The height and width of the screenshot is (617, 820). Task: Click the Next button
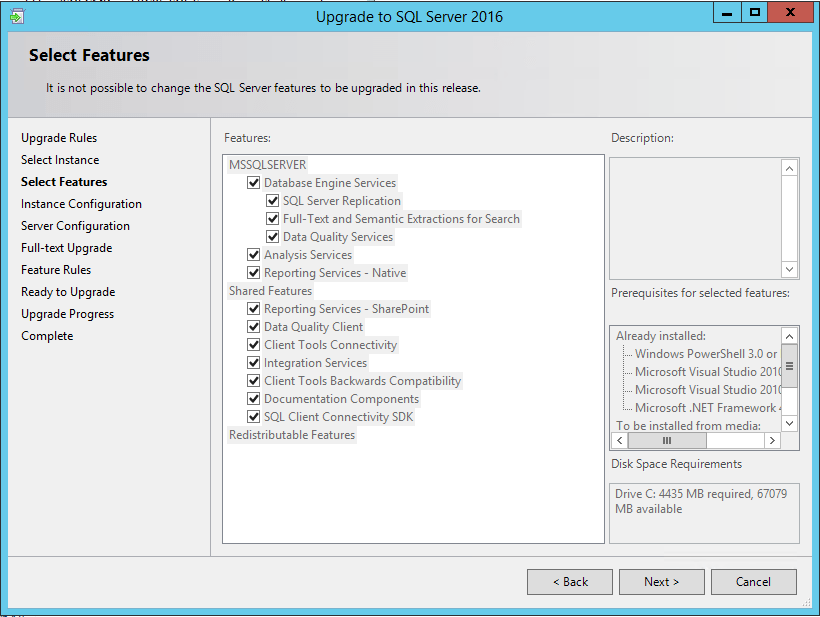point(661,581)
